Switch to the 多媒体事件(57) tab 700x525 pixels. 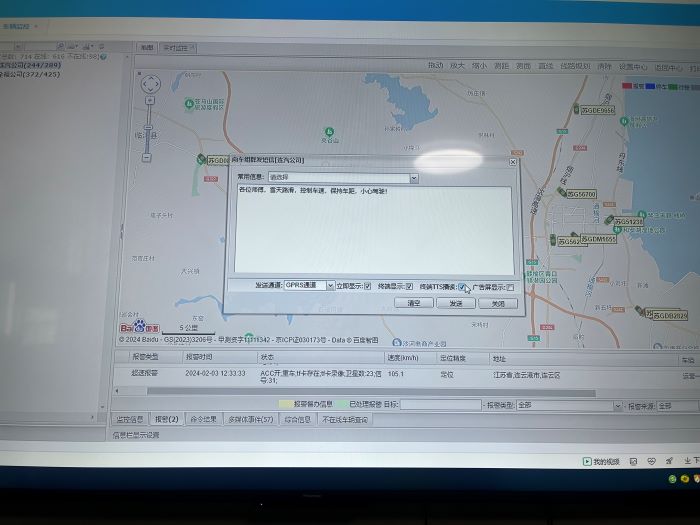[250, 420]
